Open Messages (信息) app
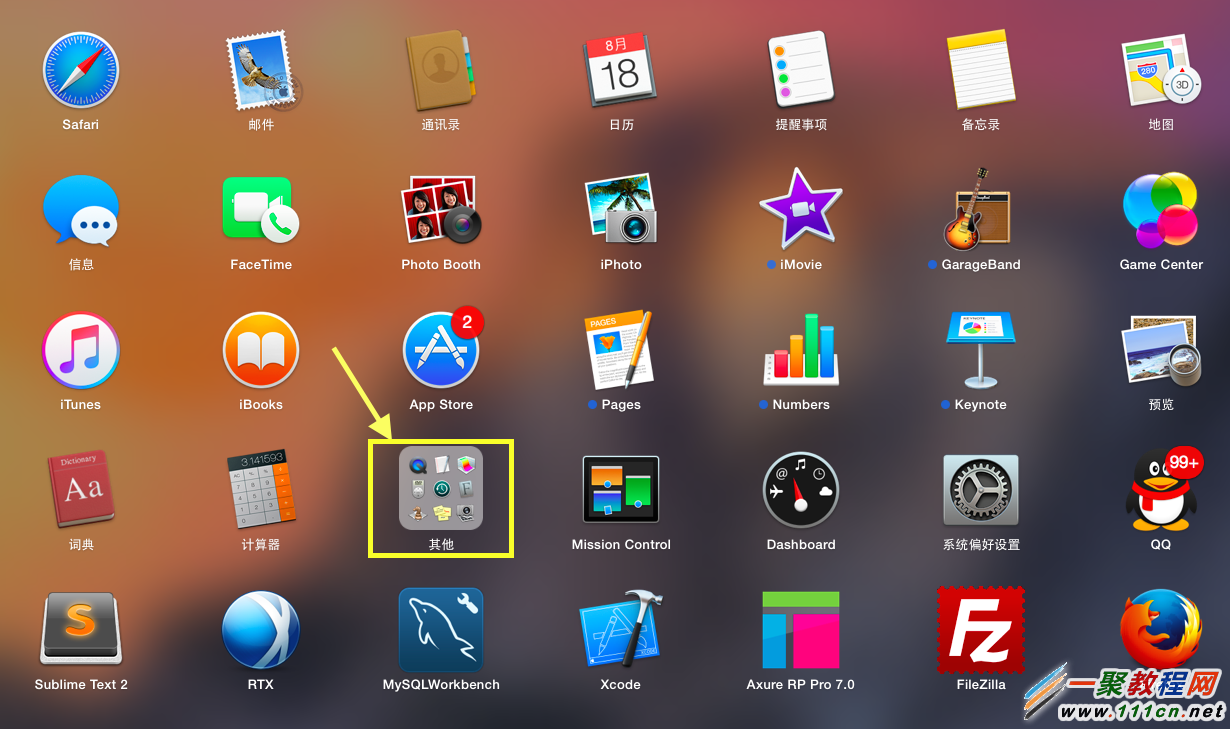 click(x=80, y=210)
